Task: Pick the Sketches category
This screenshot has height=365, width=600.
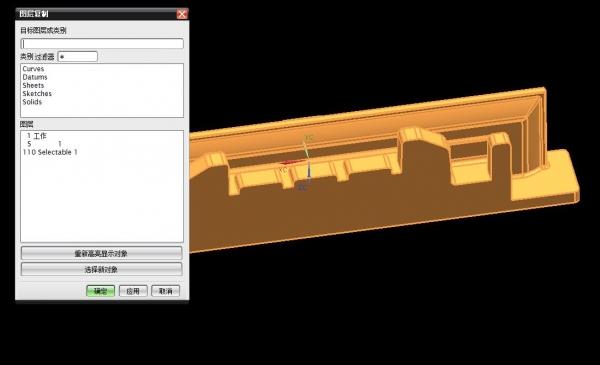Action: [37, 94]
